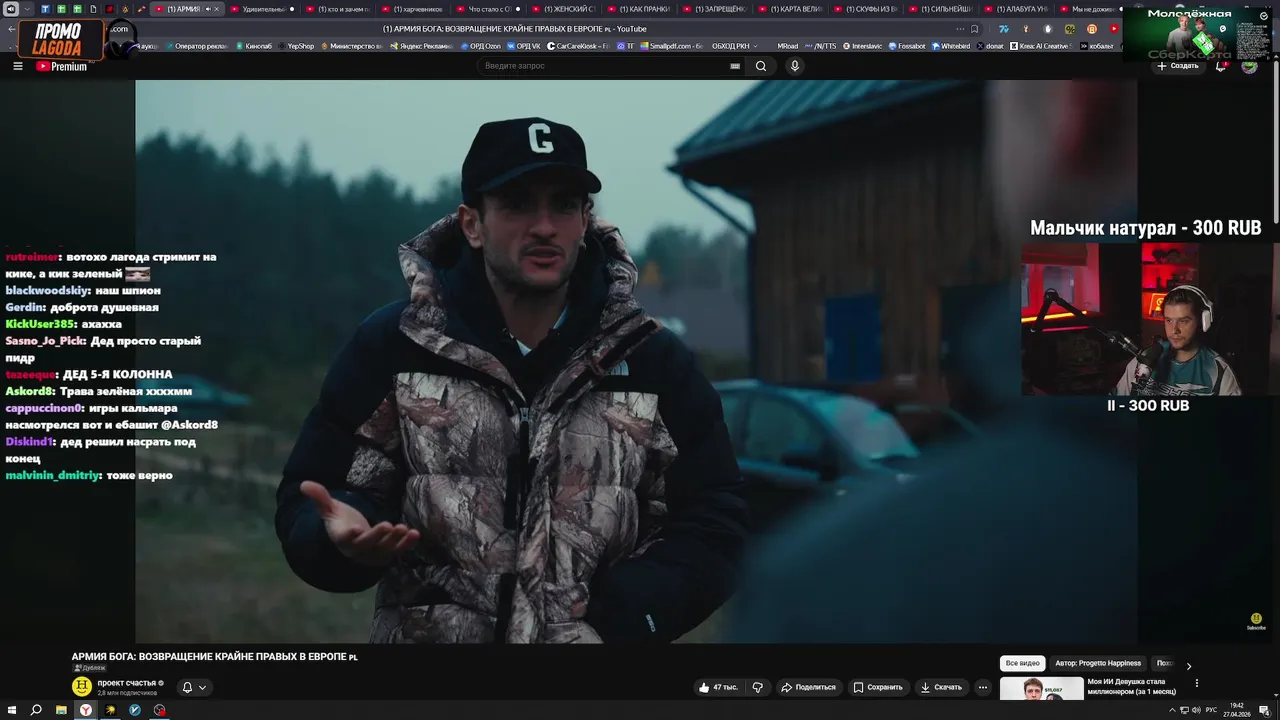Open the проект счастья channel avatar
Image resolution: width=1280 pixels, height=720 pixels.
pos(82,686)
